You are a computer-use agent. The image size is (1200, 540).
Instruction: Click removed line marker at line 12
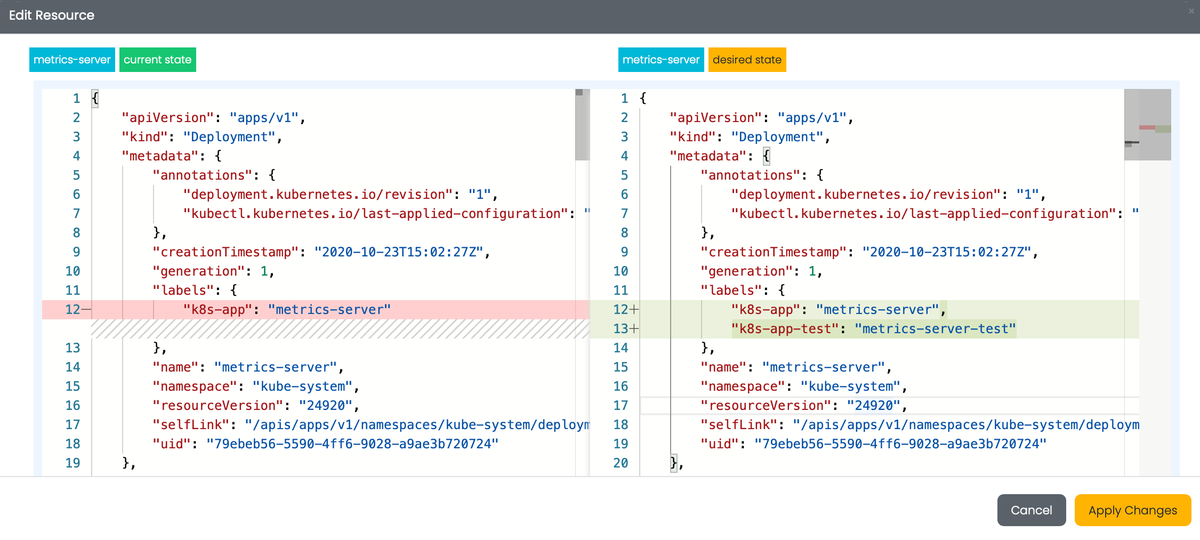pos(86,310)
